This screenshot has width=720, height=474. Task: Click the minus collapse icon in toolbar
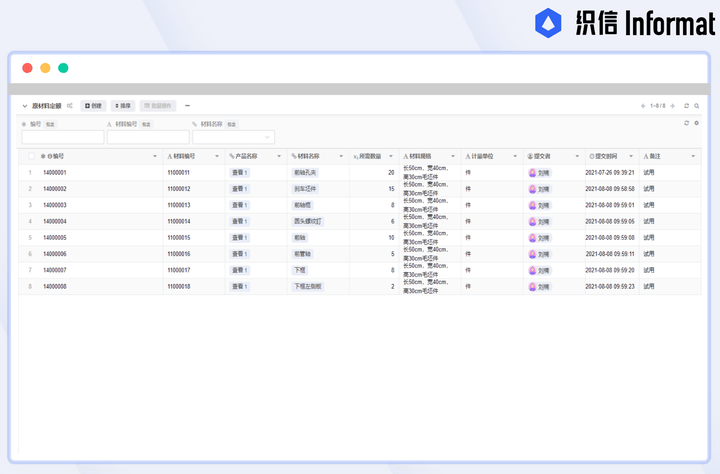click(x=187, y=106)
